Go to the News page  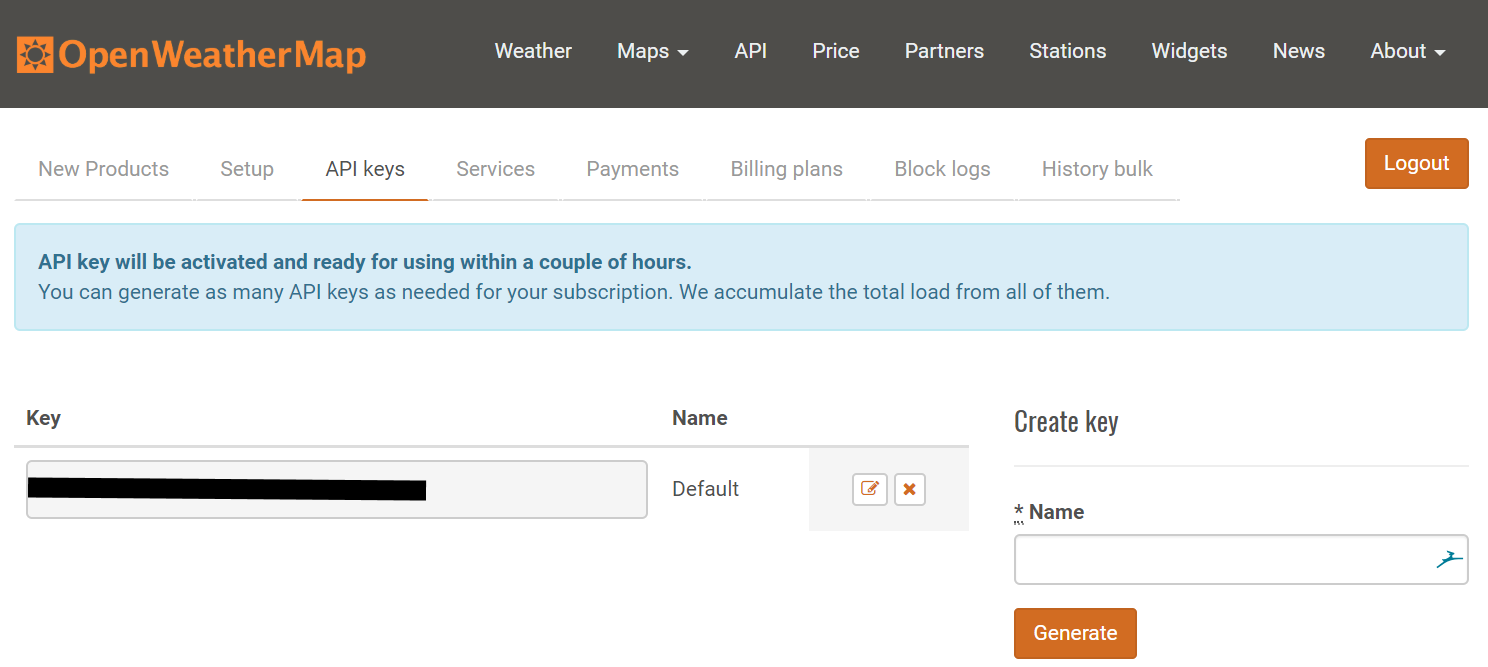tap(1299, 51)
